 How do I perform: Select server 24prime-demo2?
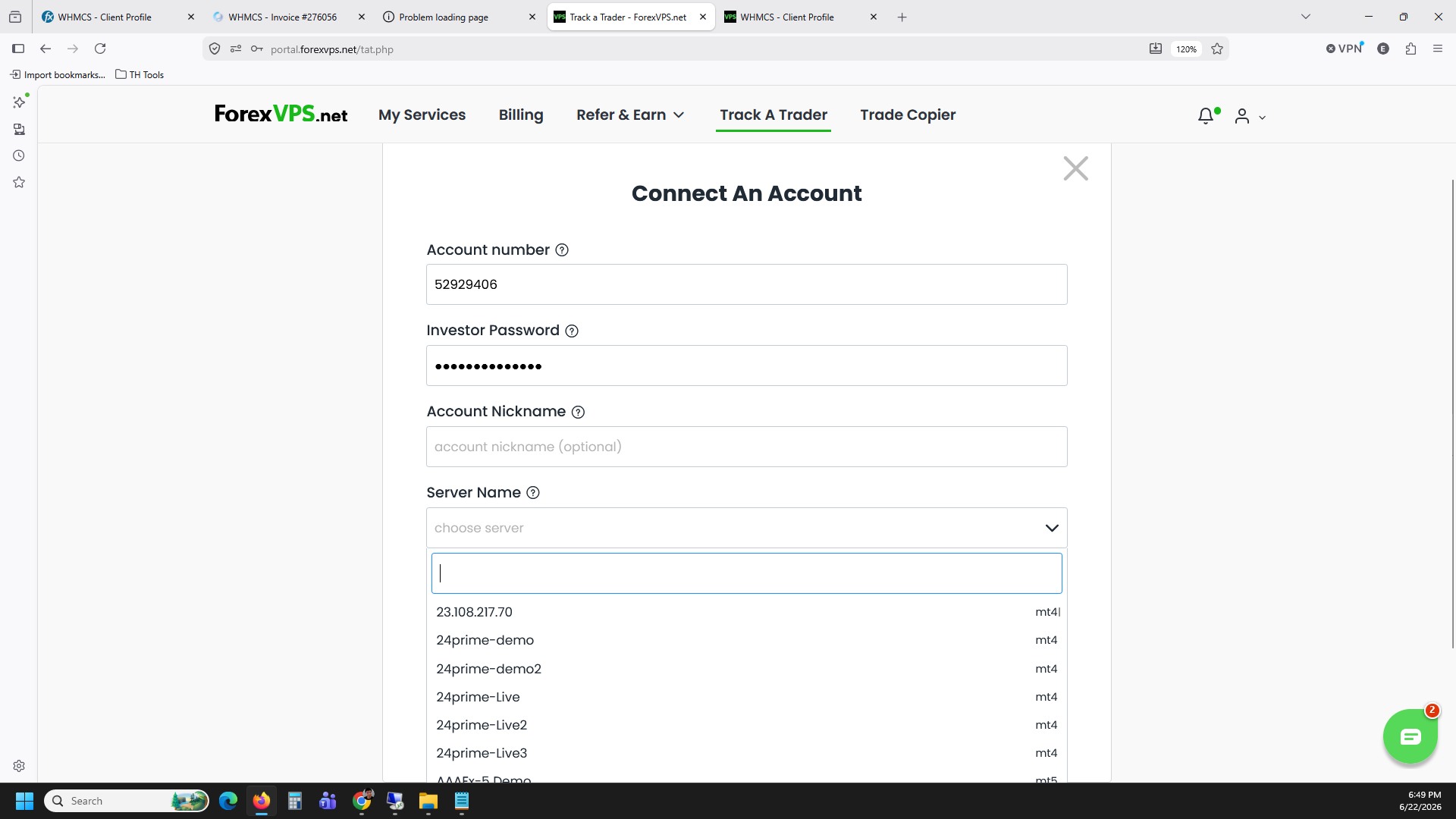(746, 669)
